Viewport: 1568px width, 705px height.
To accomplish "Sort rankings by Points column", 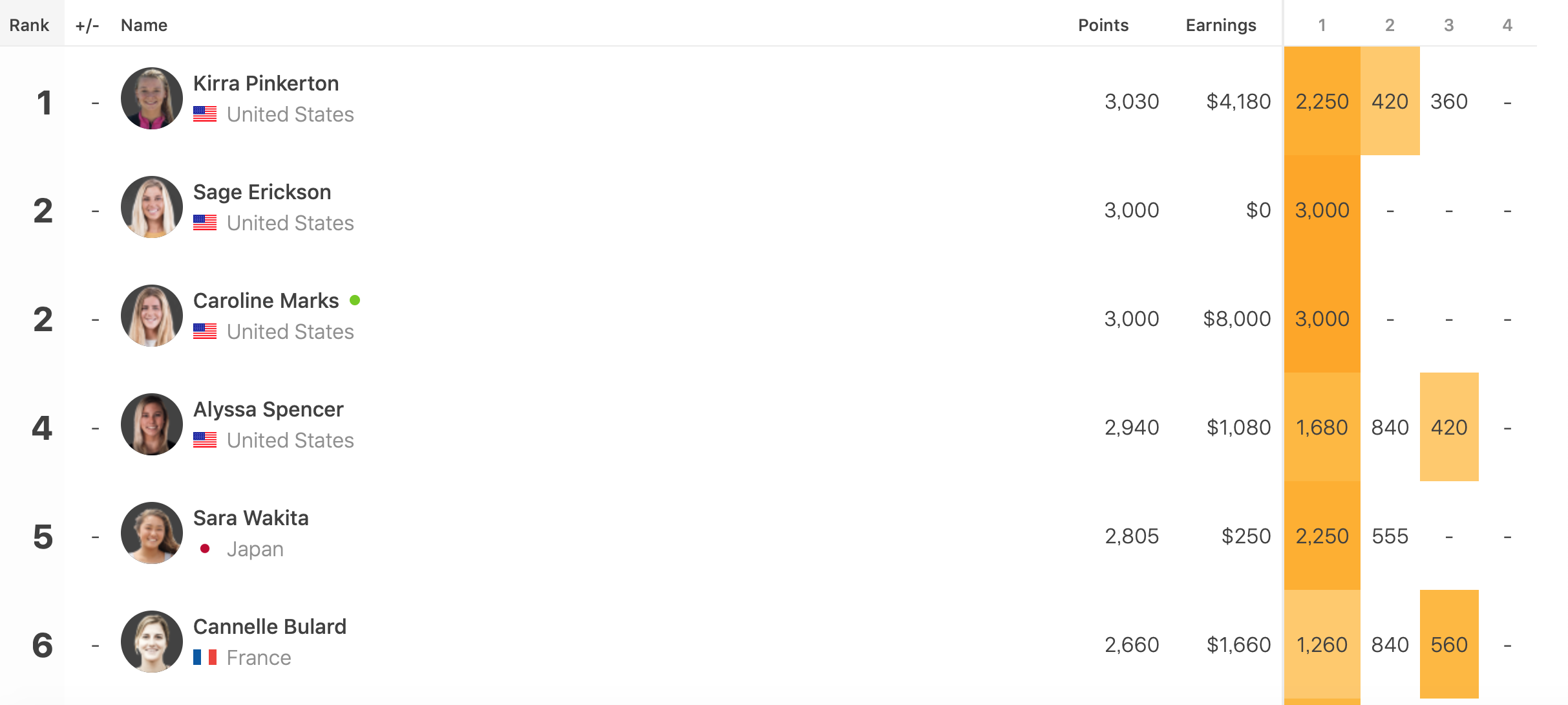I will point(1103,25).
